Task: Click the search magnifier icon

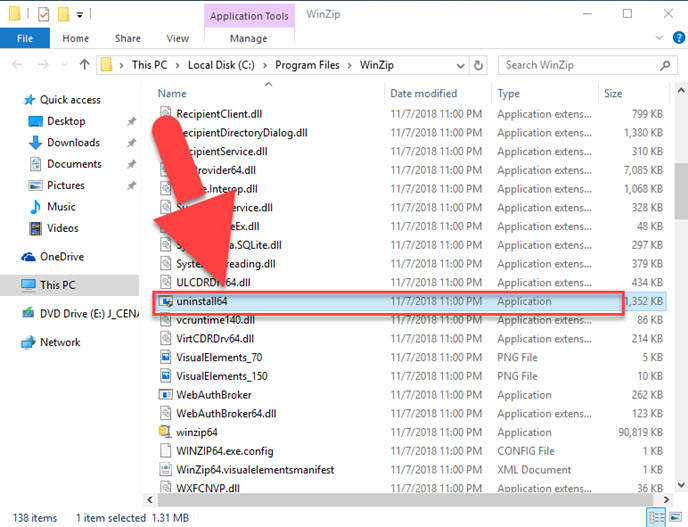Action: 665,65
